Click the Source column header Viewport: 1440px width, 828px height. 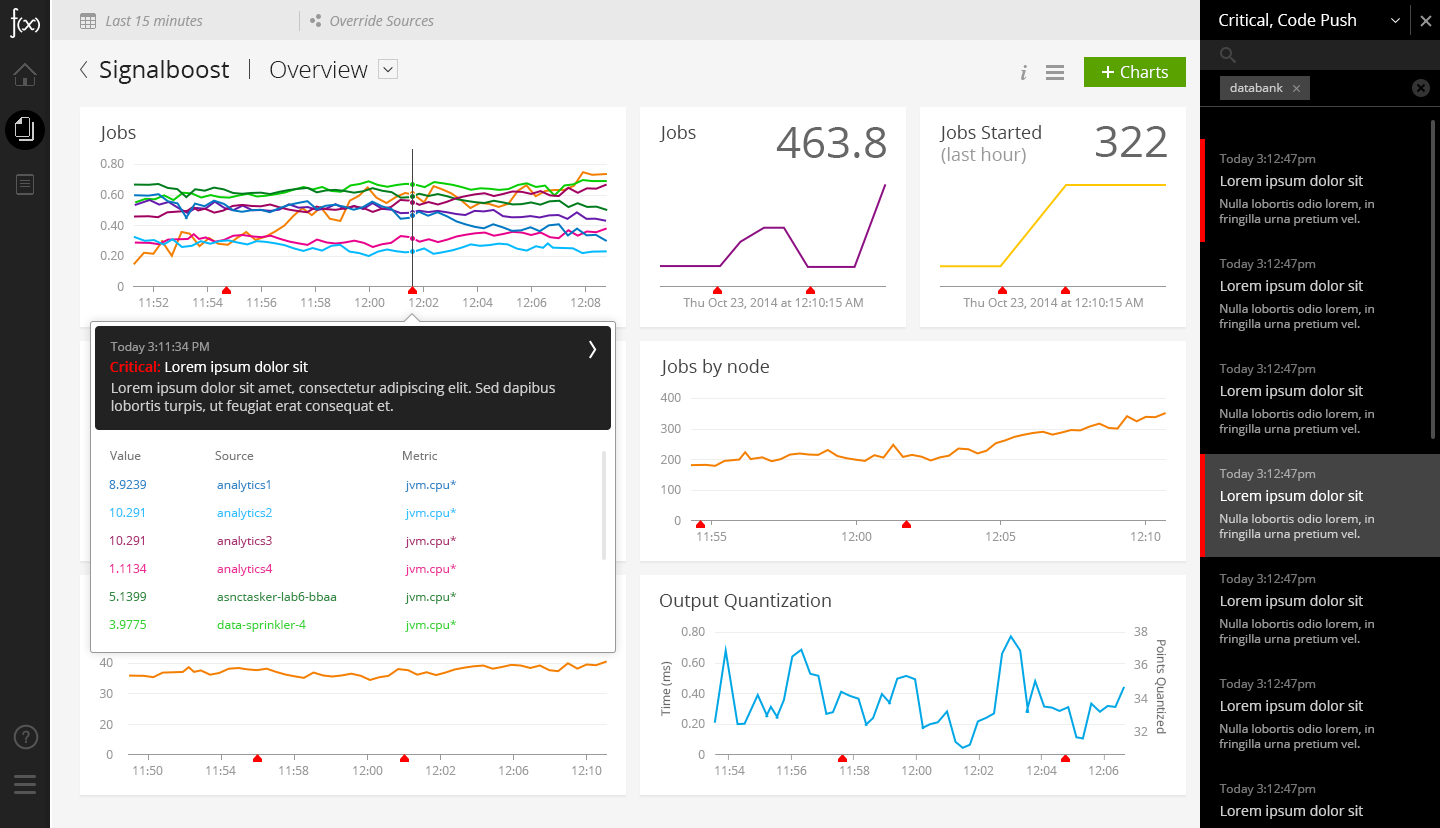(234, 456)
